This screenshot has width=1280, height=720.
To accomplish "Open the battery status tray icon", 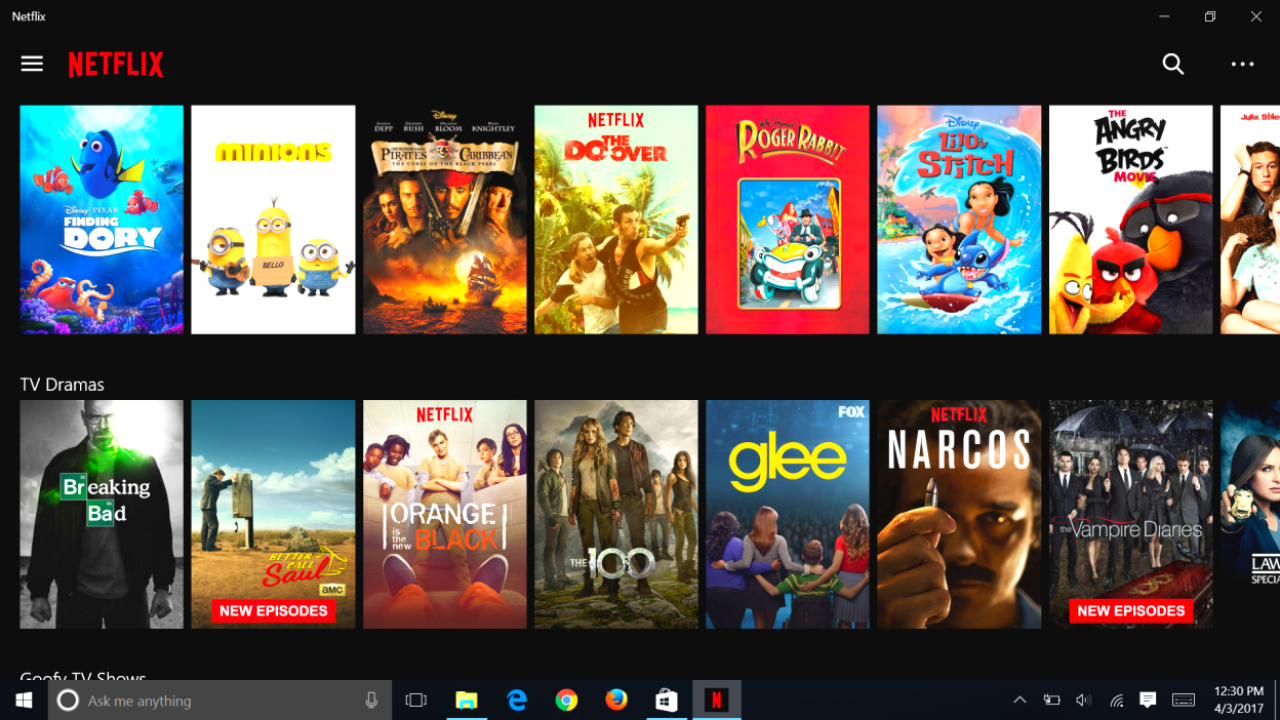I will pos(1051,700).
